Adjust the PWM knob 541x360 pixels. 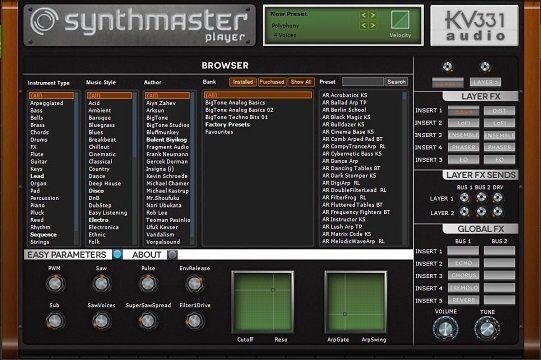[55, 283]
